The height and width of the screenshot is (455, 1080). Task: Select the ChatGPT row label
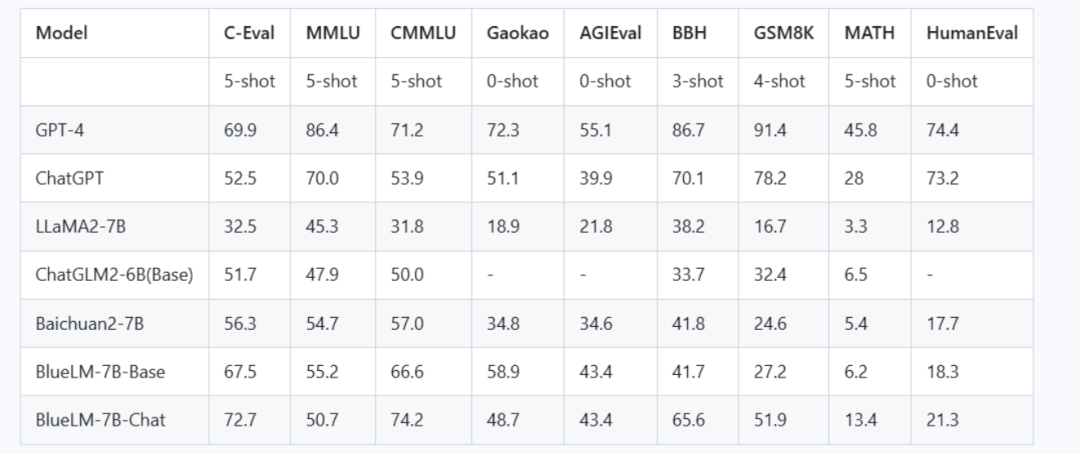click(x=69, y=178)
